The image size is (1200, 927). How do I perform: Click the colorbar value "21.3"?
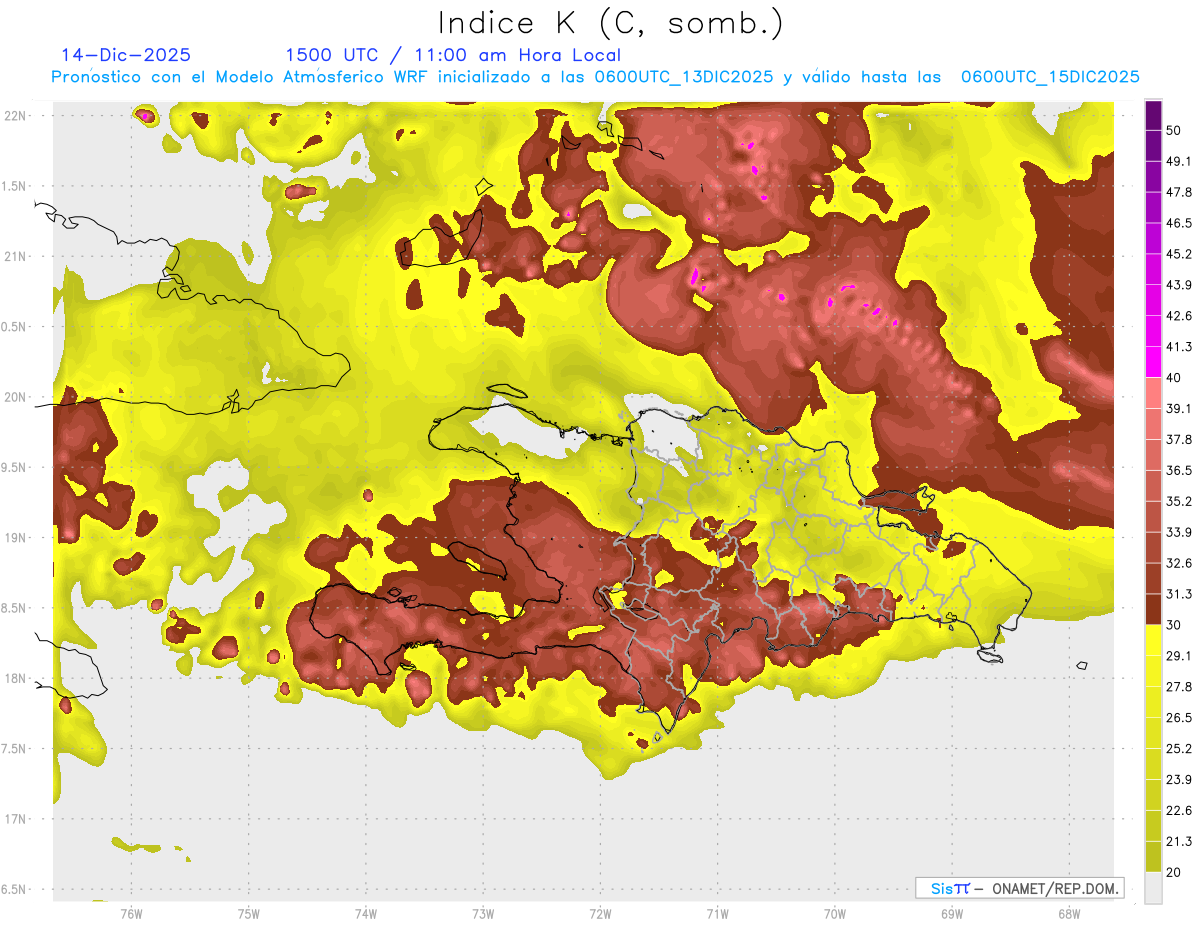pyautogui.click(x=1179, y=841)
